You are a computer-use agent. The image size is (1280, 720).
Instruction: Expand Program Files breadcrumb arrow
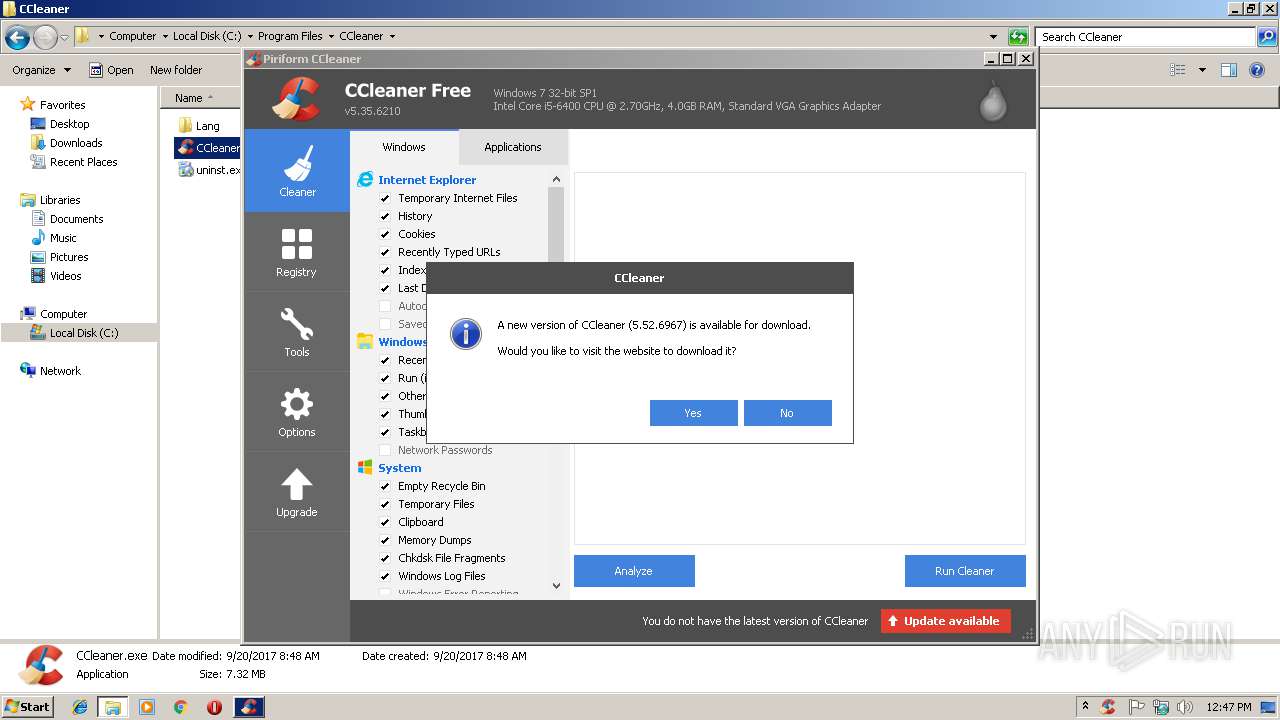coord(330,37)
